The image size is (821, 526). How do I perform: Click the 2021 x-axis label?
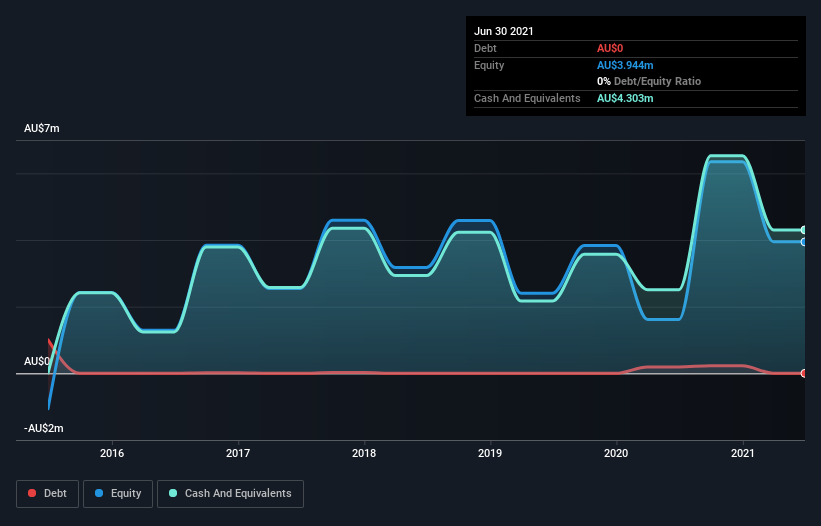[x=742, y=453]
